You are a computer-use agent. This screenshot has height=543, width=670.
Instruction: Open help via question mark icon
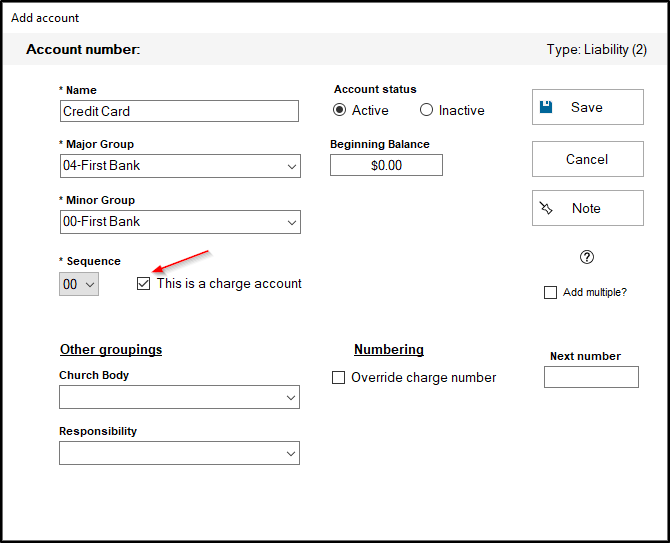pyautogui.click(x=587, y=257)
